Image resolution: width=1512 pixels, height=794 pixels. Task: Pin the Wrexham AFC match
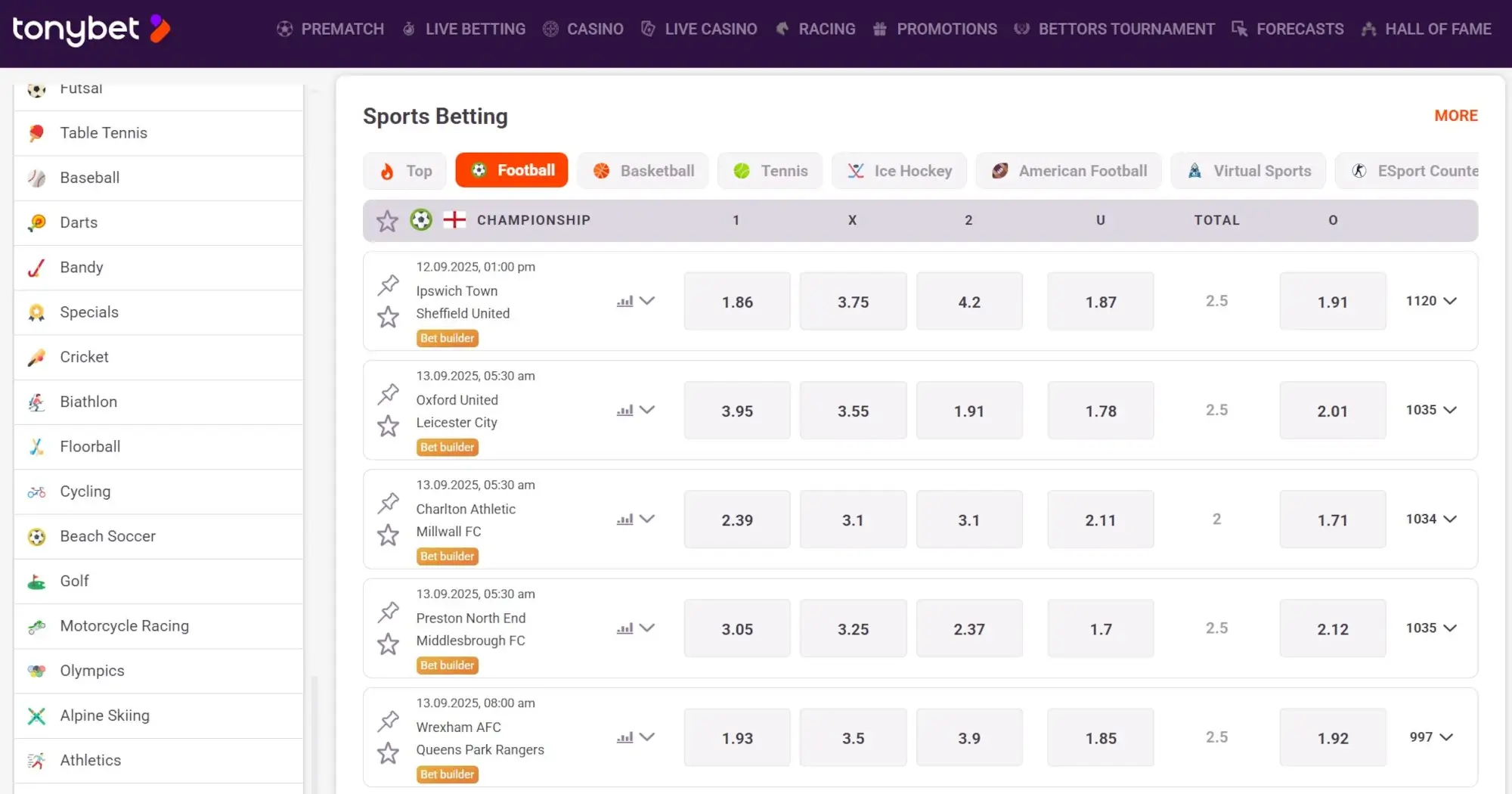coord(389,721)
